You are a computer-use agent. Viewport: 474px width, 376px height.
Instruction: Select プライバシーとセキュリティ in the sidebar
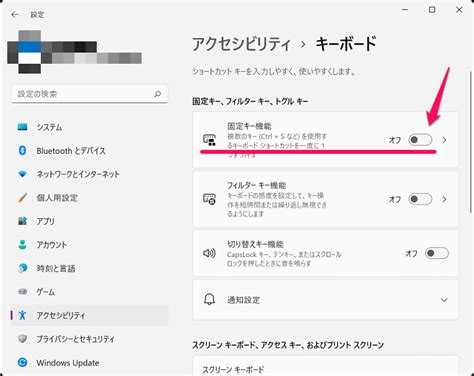pos(89,339)
